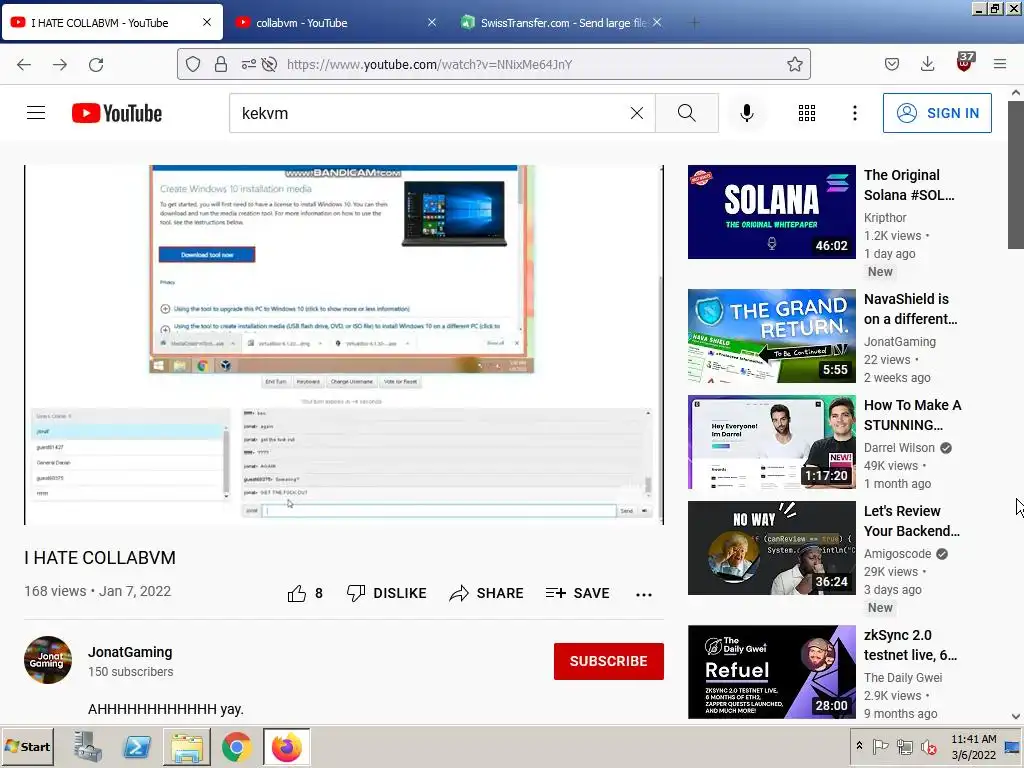Viewport: 1024px width, 768px height.
Task: Sign in to YouTube
Action: tap(937, 113)
